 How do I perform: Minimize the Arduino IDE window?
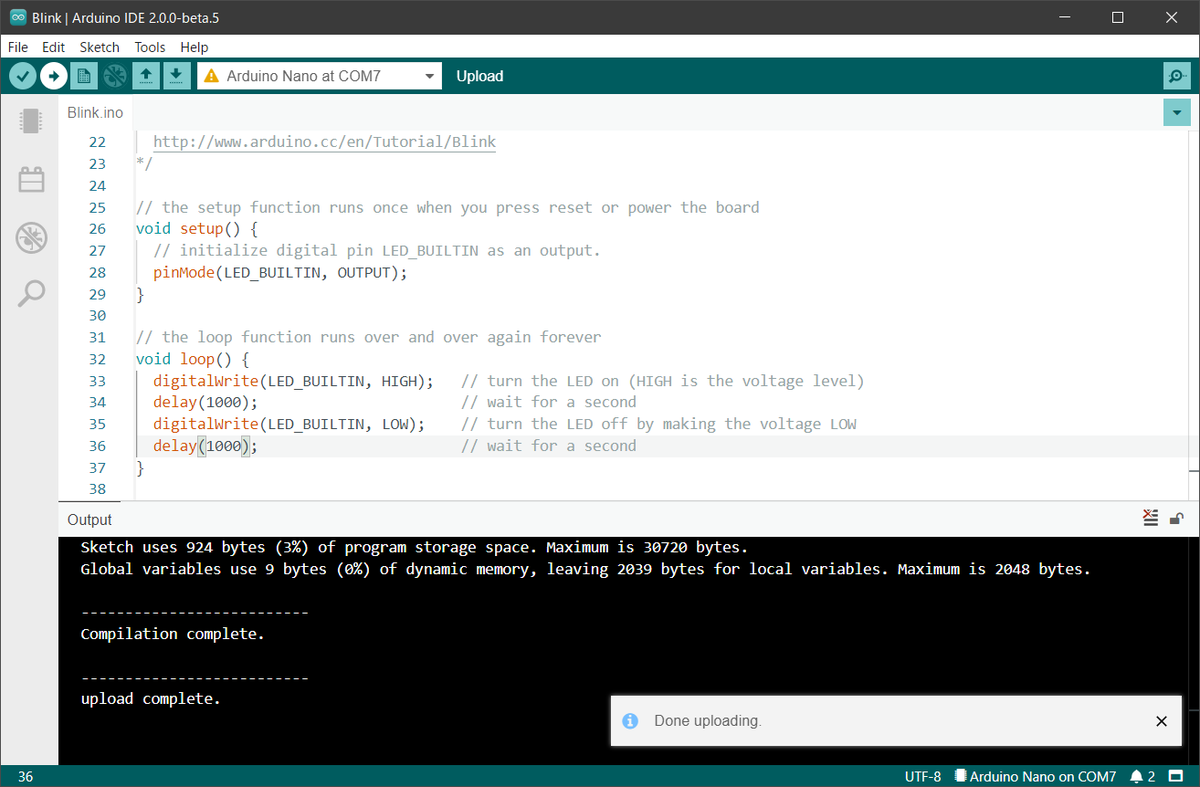click(x=1064, y=17)
